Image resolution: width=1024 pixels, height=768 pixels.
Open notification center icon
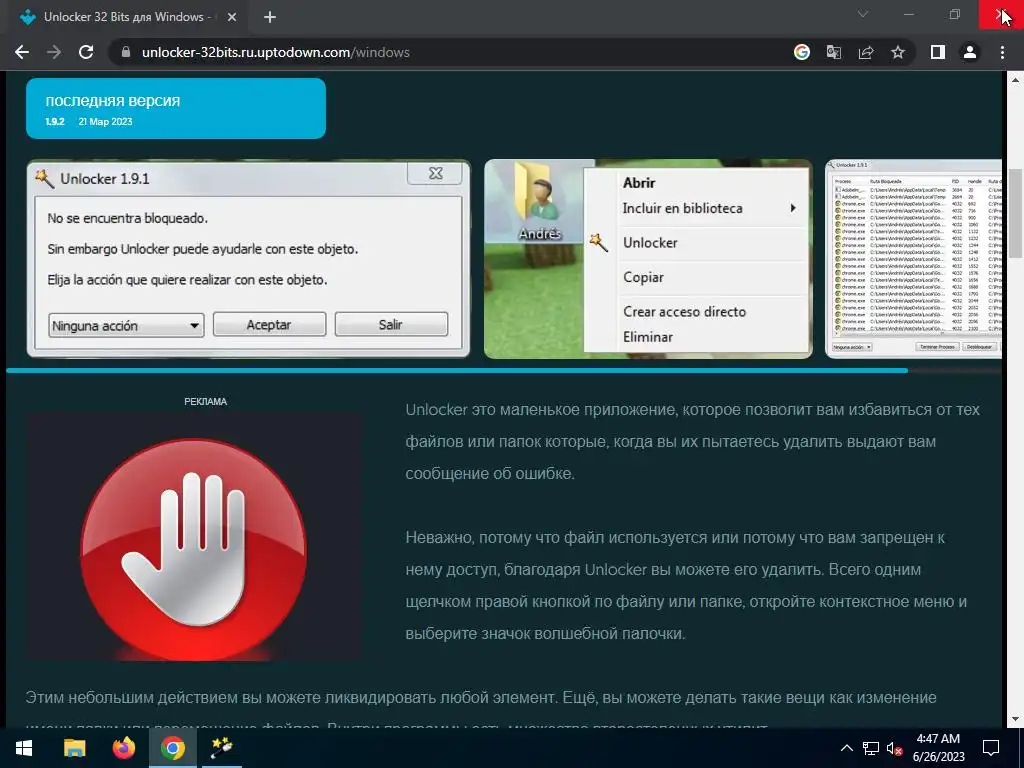click(991, 748)
